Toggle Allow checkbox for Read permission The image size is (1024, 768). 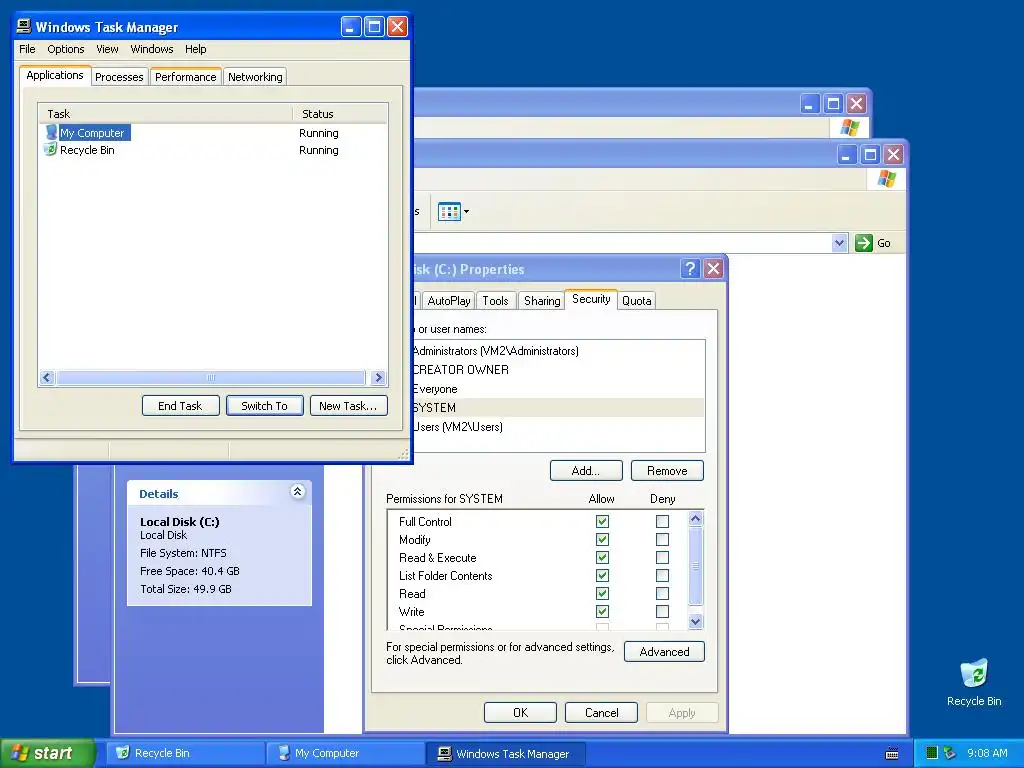point(602,594)
